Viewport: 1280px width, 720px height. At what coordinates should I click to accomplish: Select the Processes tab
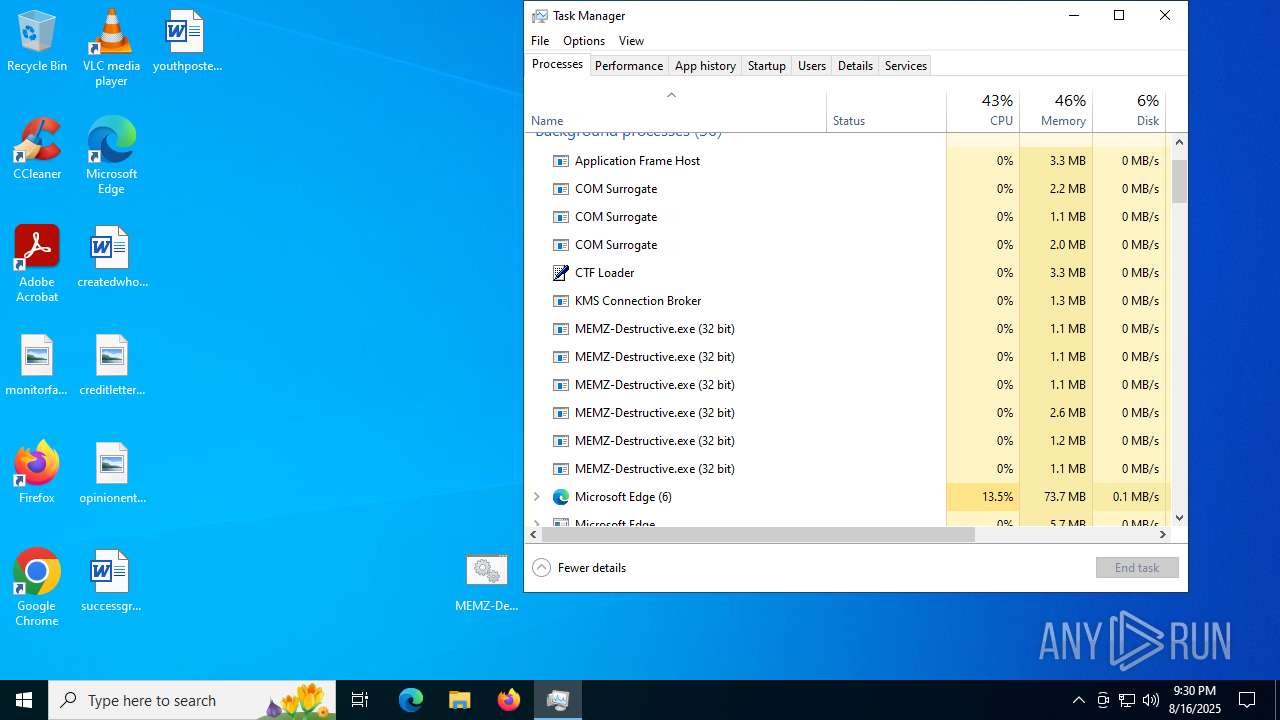coord(557,64)
